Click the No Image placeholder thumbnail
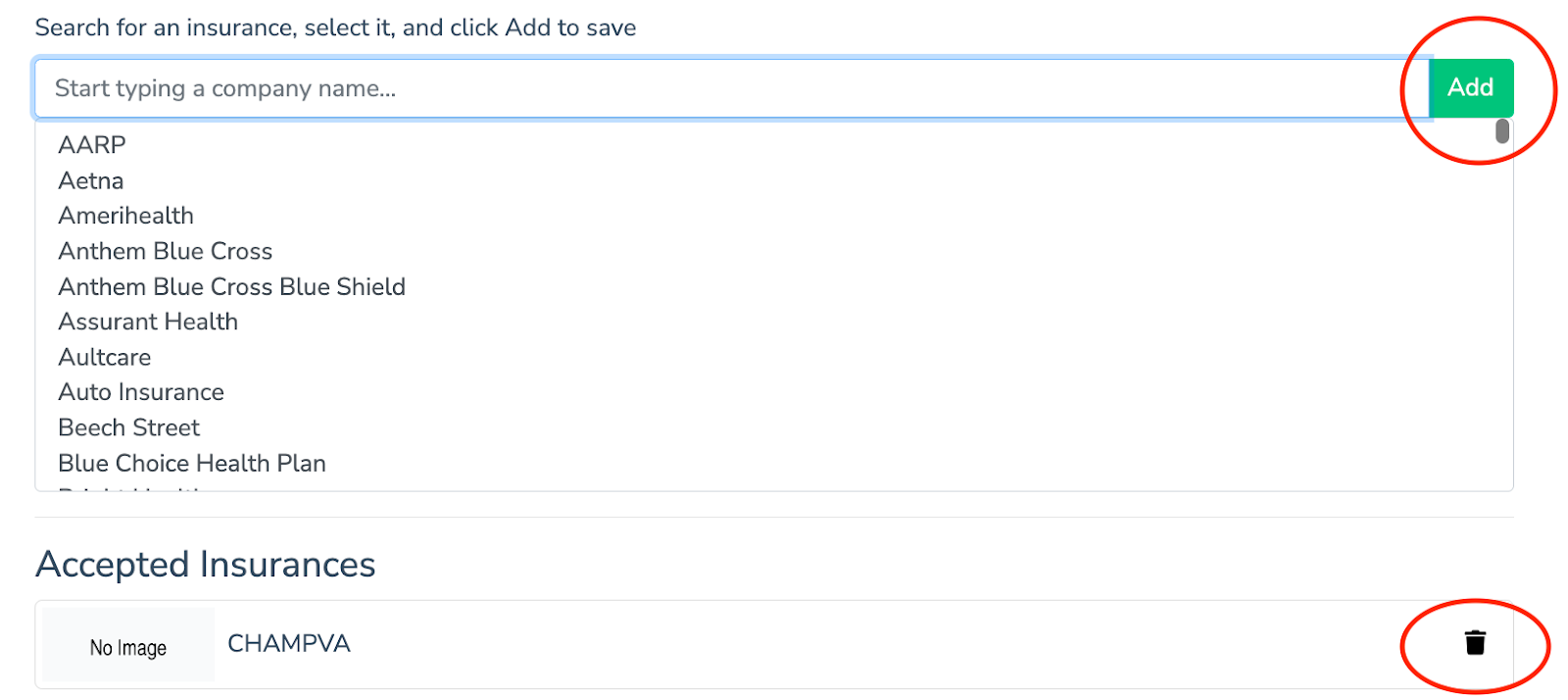Screen dimensions: 1568x700 point(128,646)
